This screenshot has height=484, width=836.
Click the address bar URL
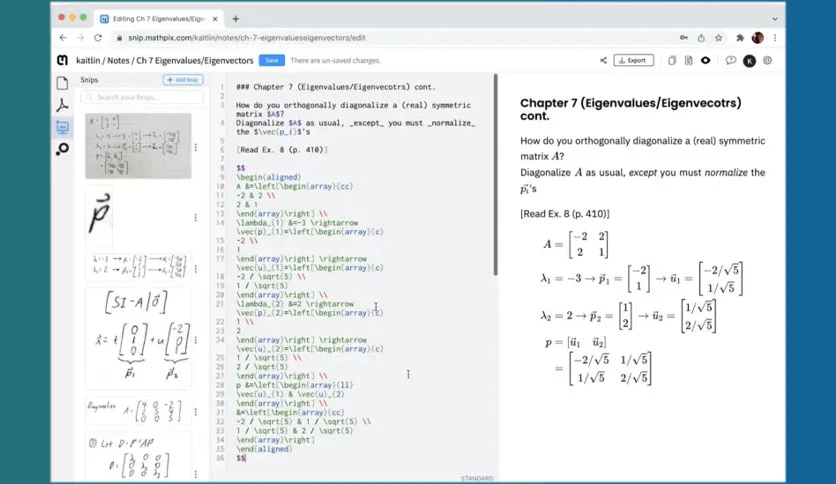coord(247,38)
